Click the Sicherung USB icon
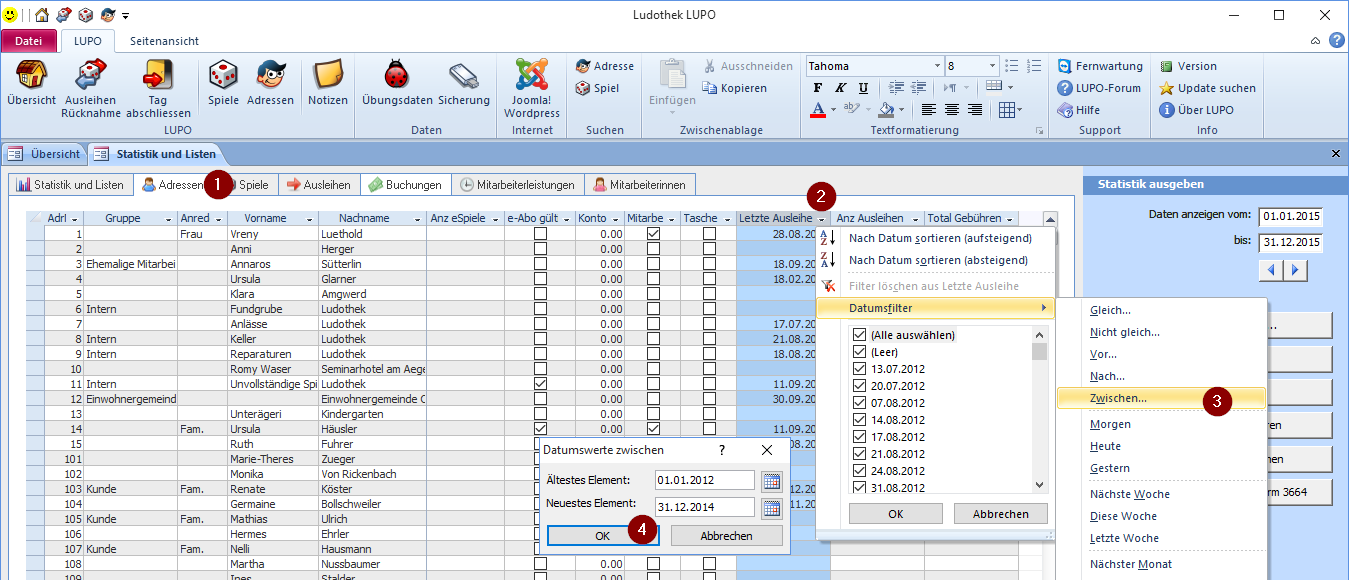 coord(464,83)
